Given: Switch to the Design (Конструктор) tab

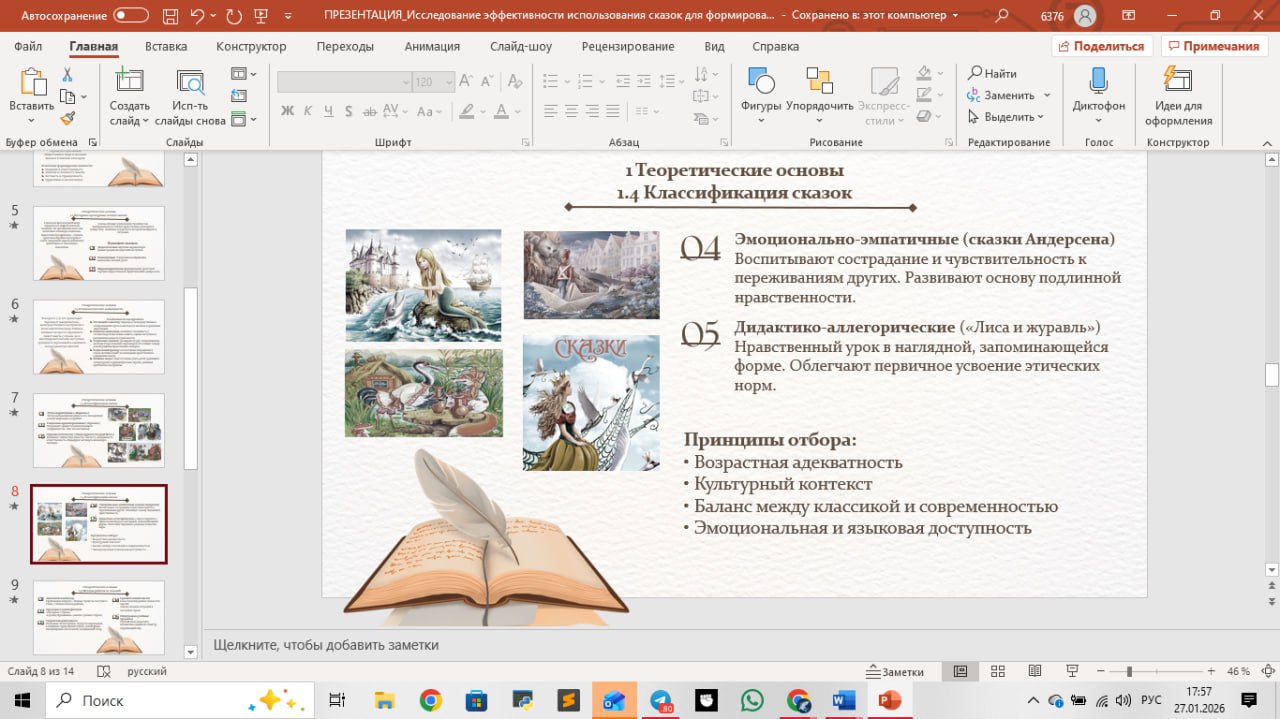Looking at the screenshot, I should (251, 47).
